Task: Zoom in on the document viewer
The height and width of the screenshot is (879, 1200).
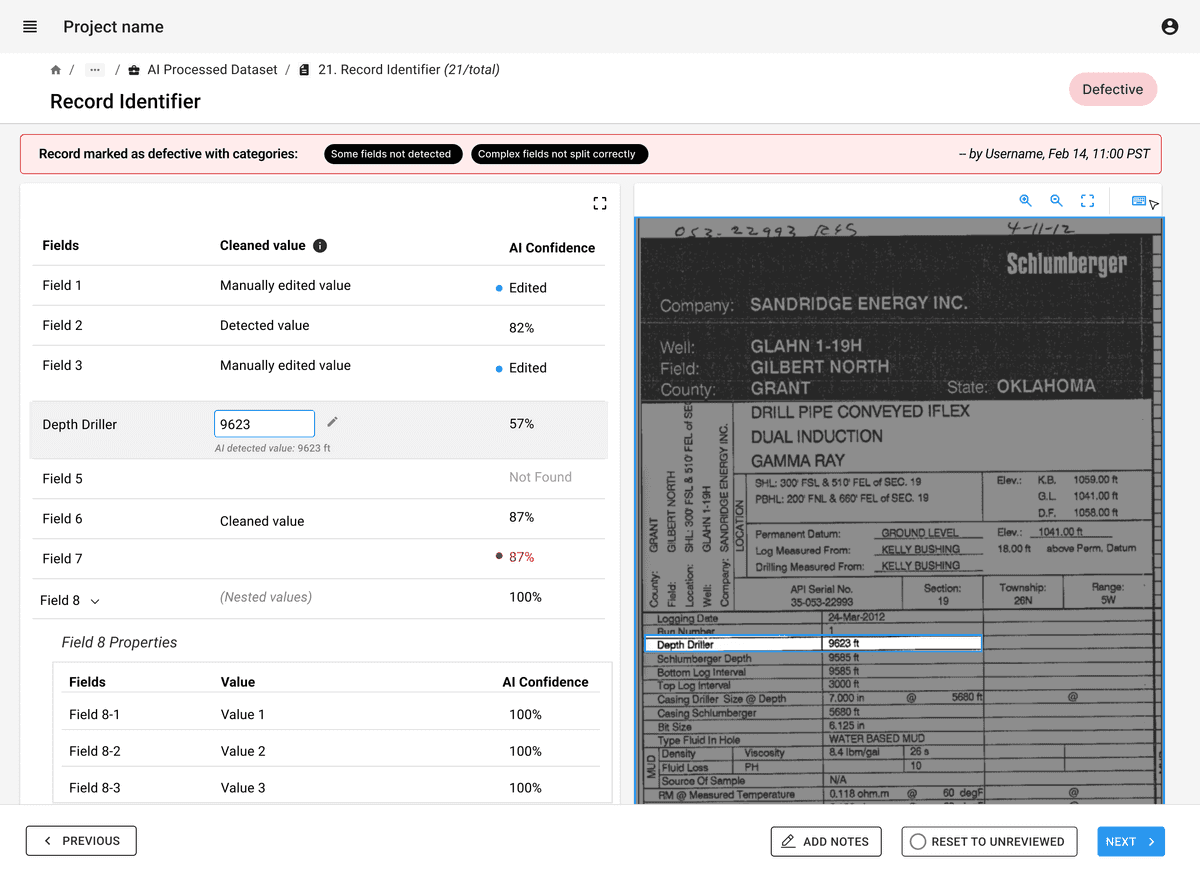Action: click(1025, 201)
